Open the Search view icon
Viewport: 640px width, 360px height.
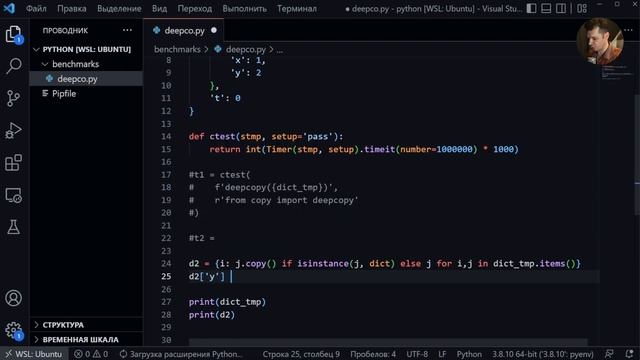(13, 66)
